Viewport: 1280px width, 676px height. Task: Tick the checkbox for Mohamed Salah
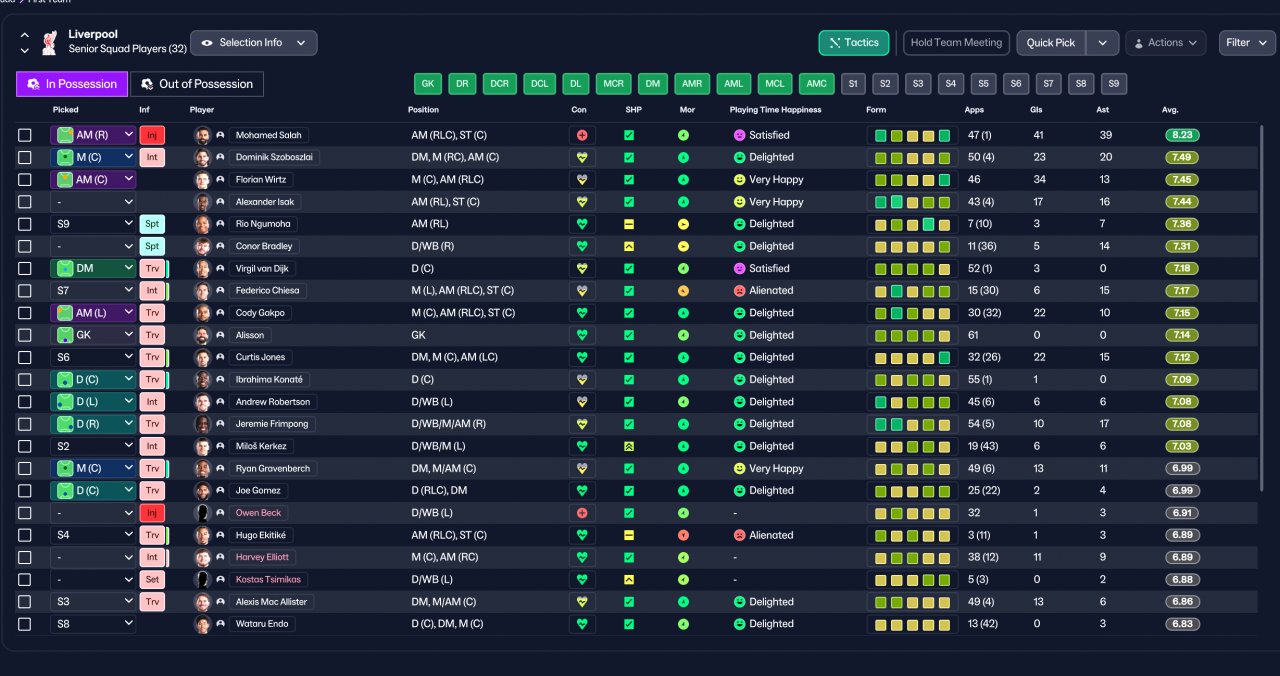(x=25, y=135)
